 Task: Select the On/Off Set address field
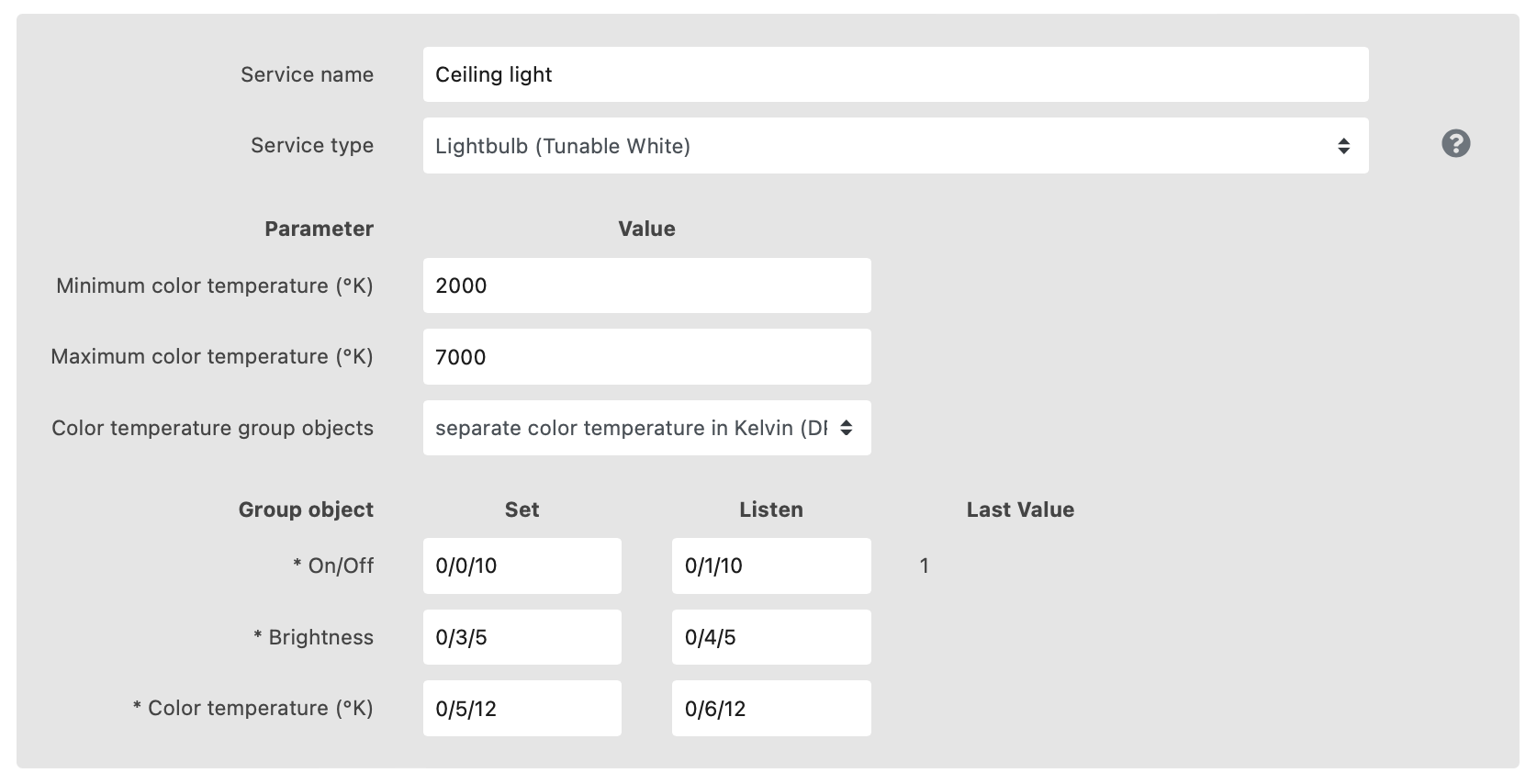click(x=522, y=566)
